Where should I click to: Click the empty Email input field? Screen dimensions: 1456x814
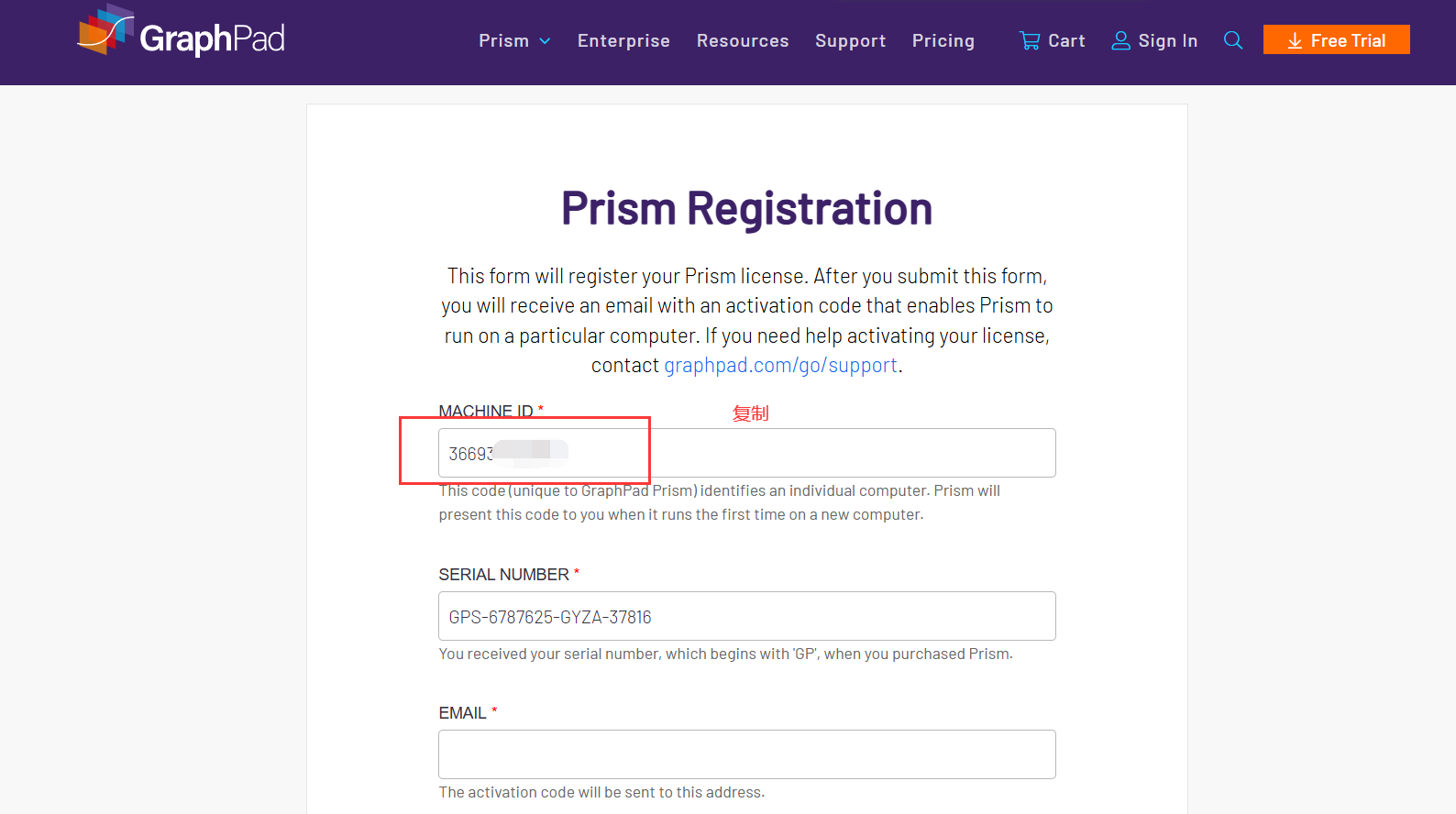point(746,754)
